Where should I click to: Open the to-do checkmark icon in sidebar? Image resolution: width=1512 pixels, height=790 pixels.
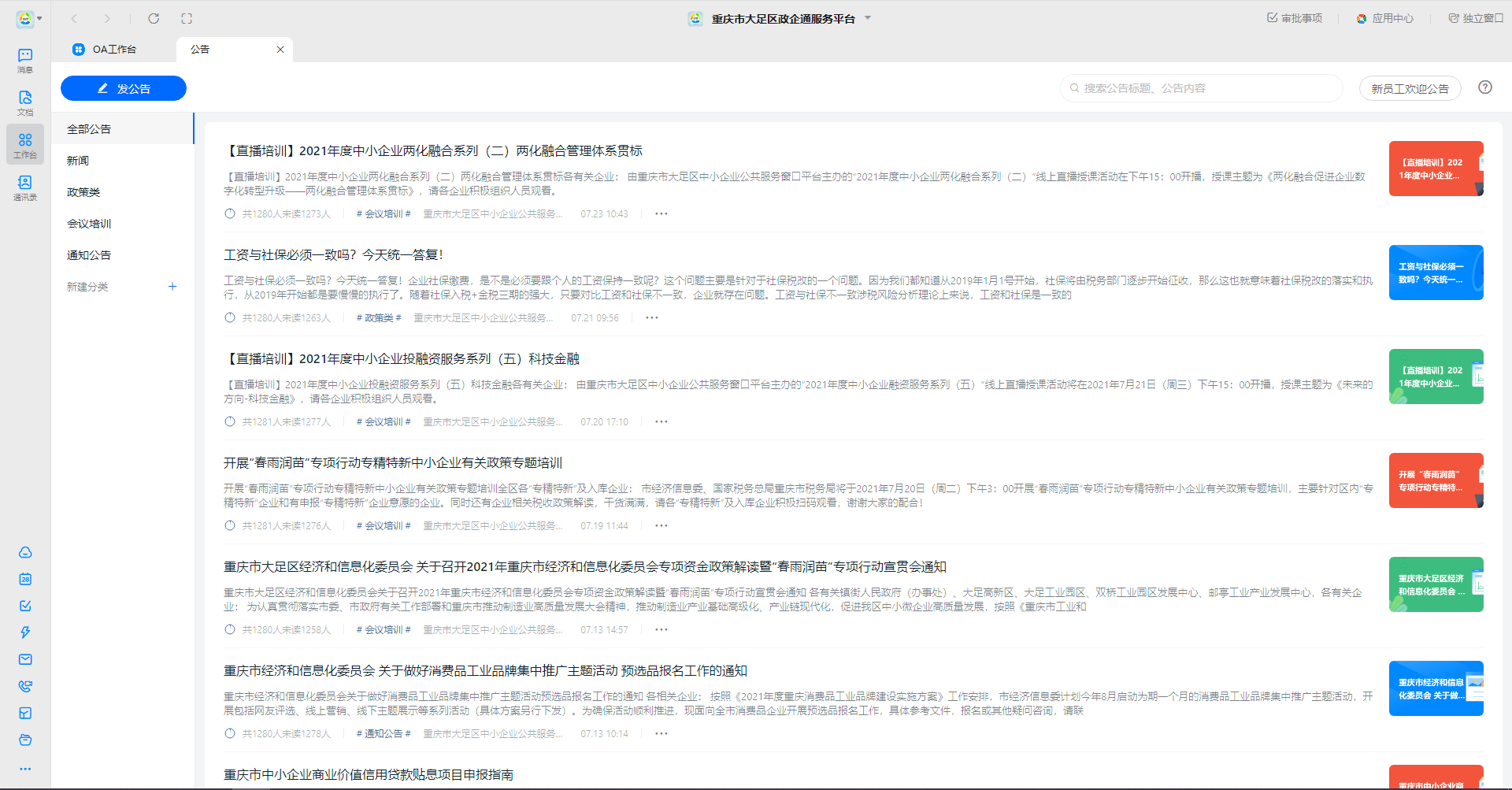[x=25, y=606]
